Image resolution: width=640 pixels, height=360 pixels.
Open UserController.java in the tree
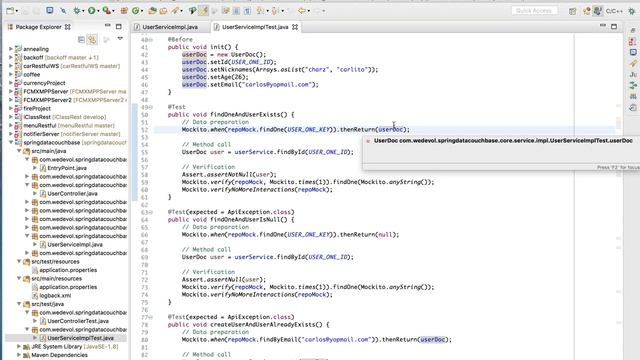[72, 193]
